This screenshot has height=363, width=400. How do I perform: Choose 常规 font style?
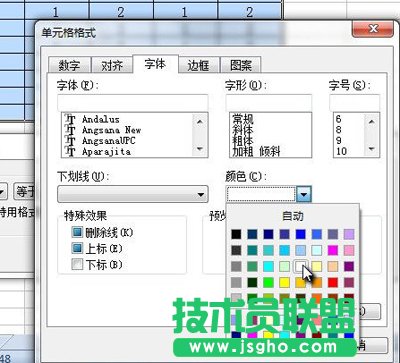tap(243, 119)
